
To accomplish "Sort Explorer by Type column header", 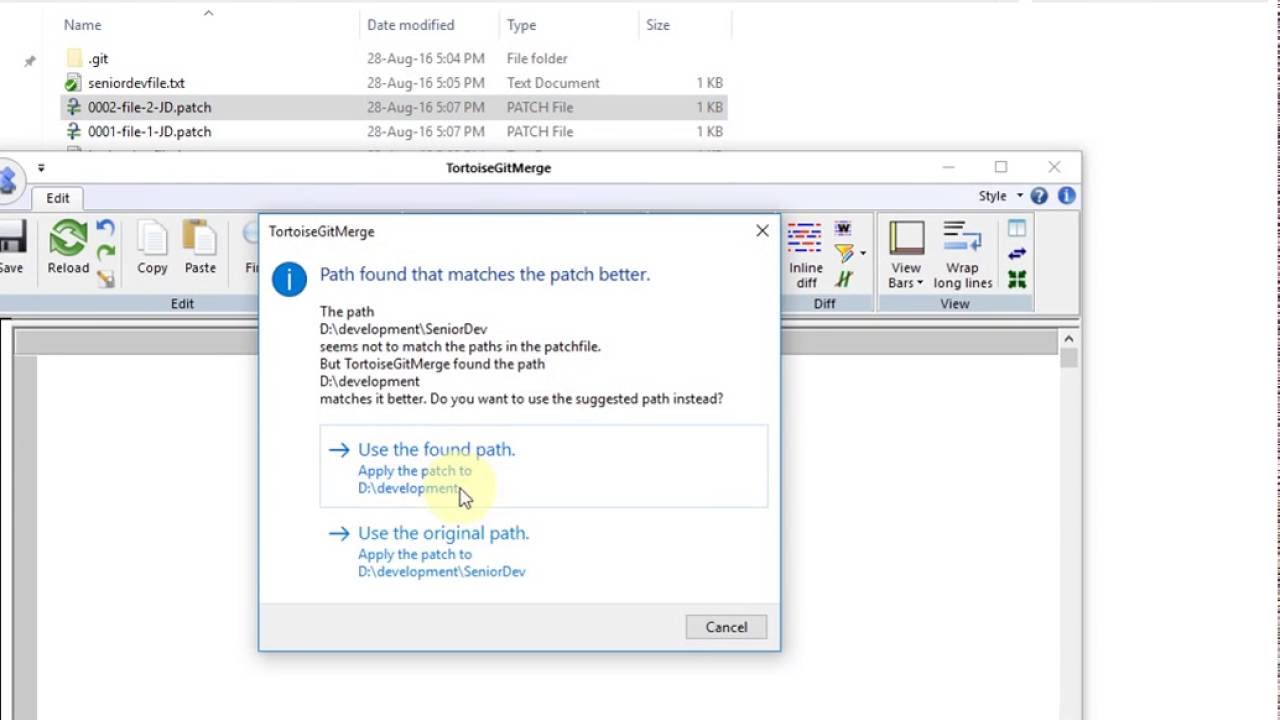I will coord(569,25).
